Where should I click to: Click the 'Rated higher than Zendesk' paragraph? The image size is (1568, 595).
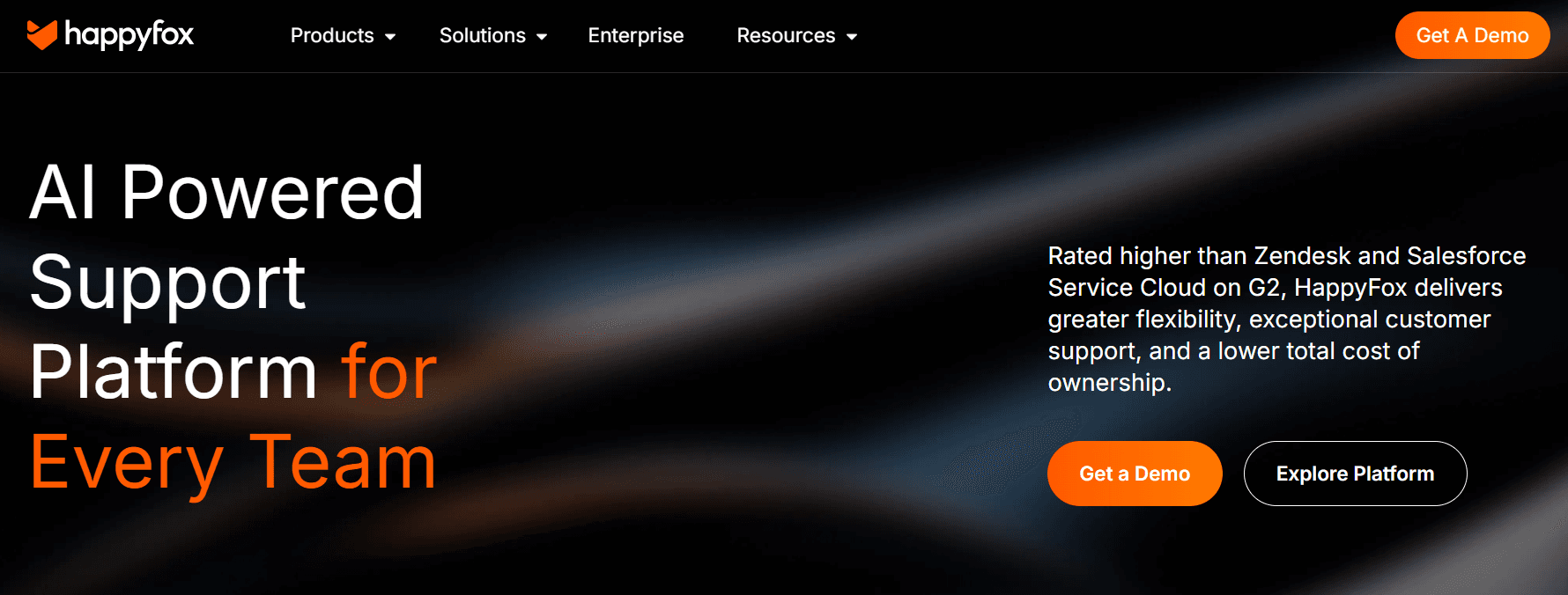pos(1286,320)
